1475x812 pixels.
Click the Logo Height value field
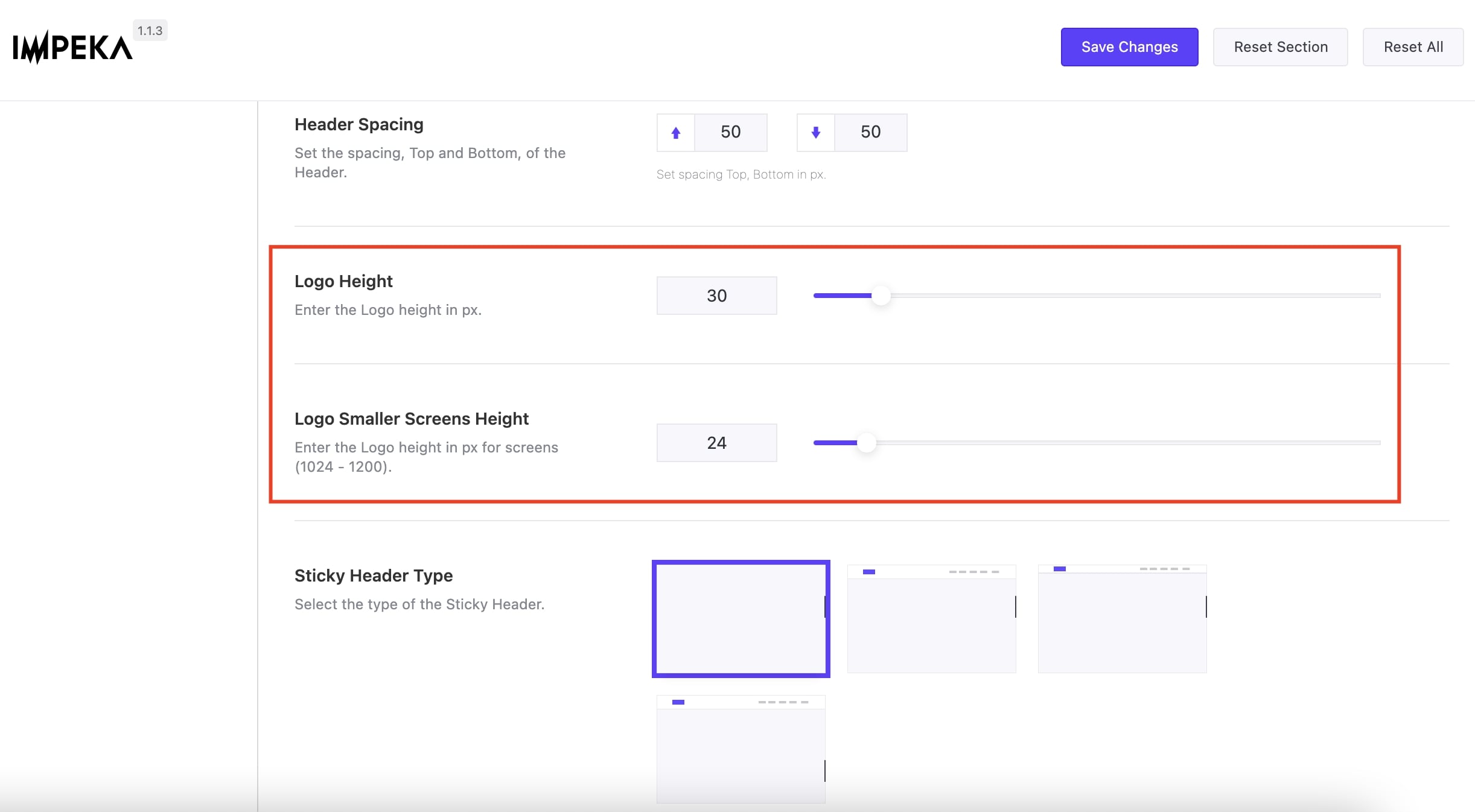pos(716,296)
